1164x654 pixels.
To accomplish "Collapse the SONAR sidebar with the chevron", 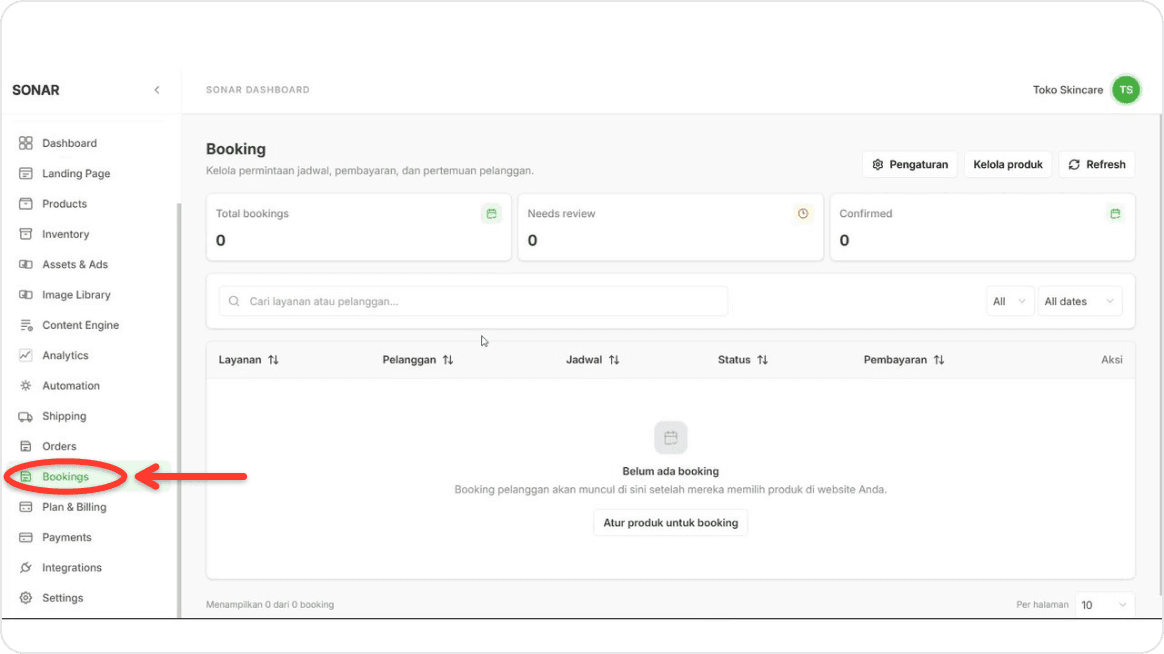I will click(157, 90).
